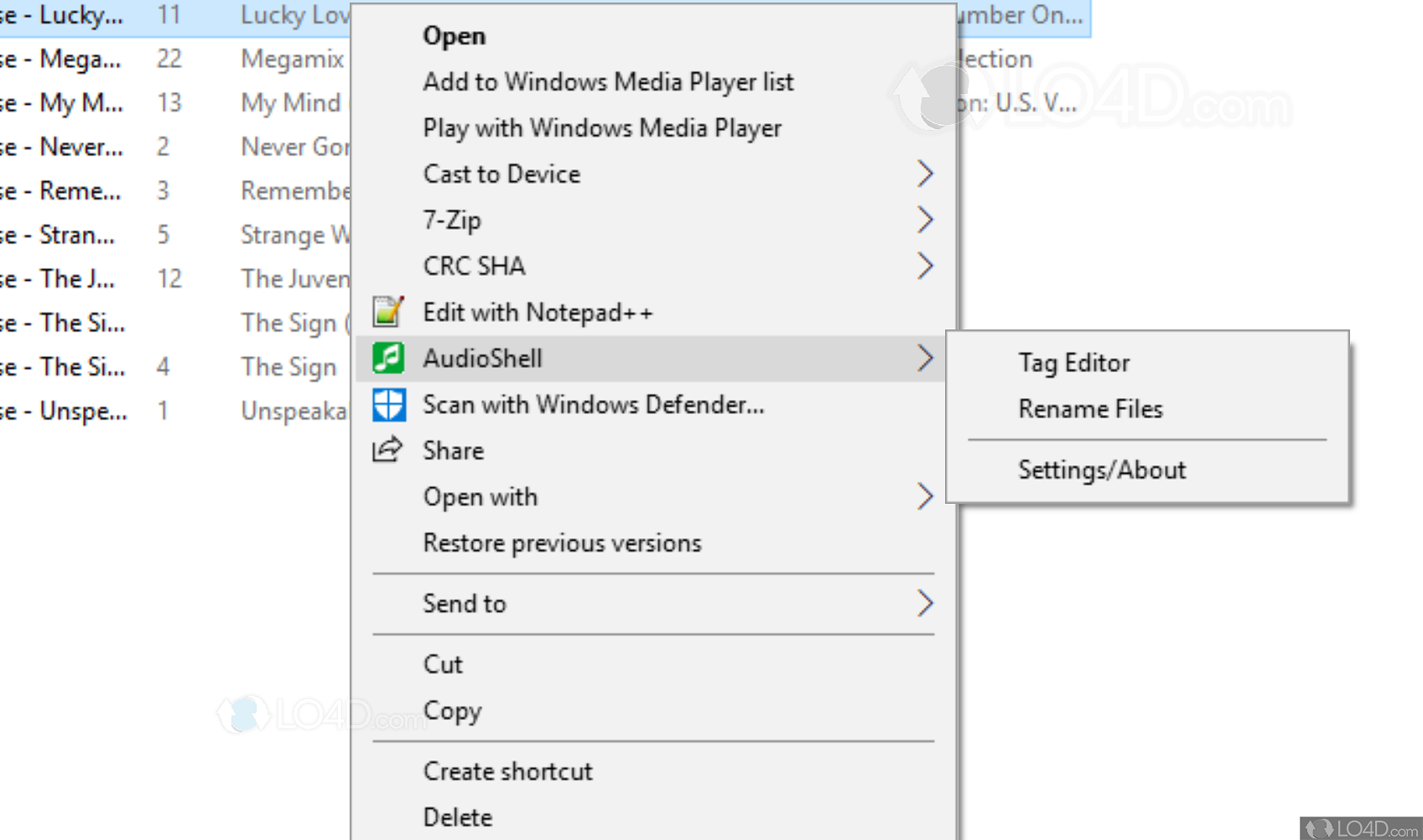The height and width of the screenshot is (840, 1423).
Task: Expand the Open with submenu arrow
Action: click(x=924, y=496)
